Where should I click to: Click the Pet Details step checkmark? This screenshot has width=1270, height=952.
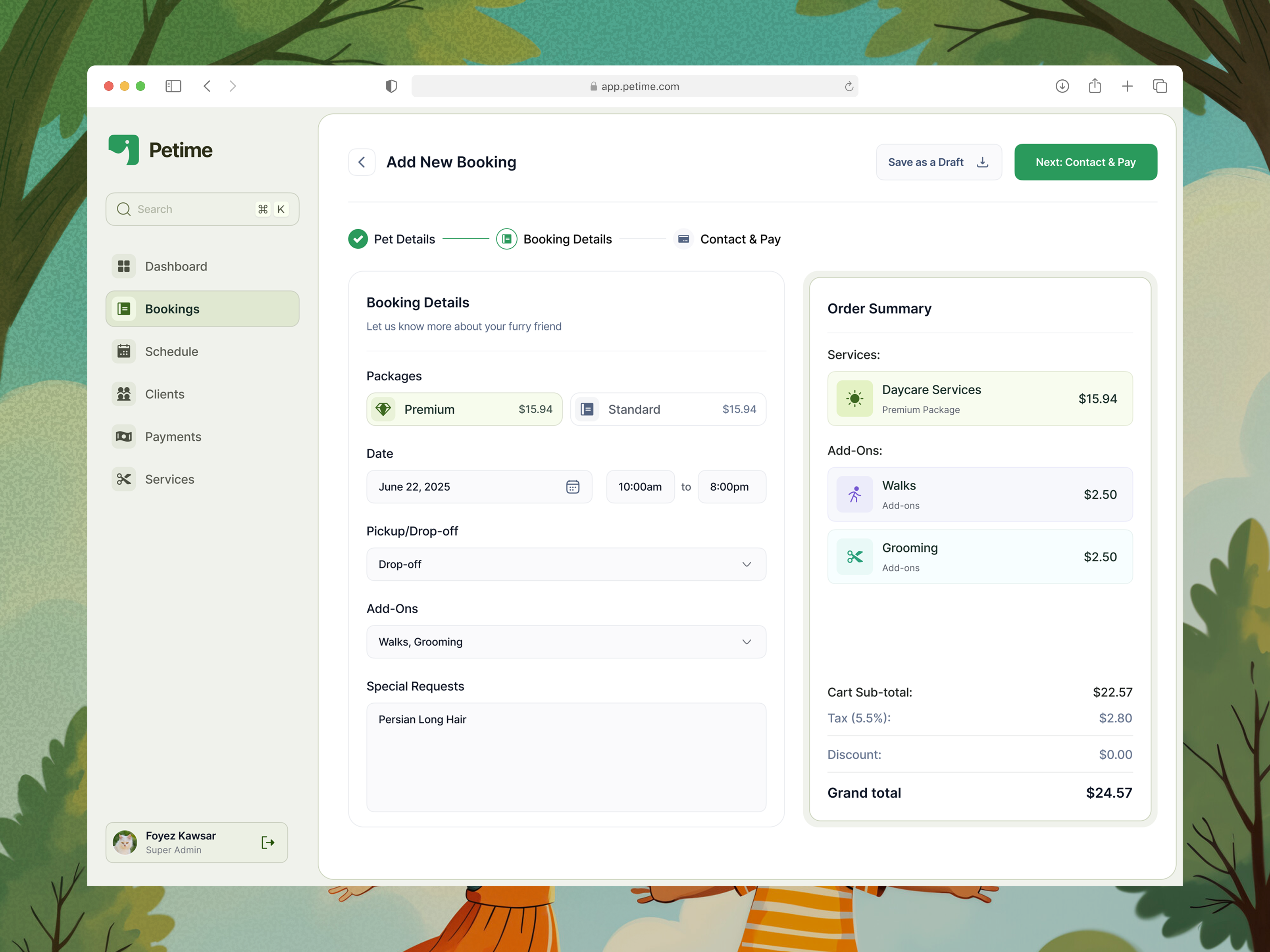pos(358,239)
